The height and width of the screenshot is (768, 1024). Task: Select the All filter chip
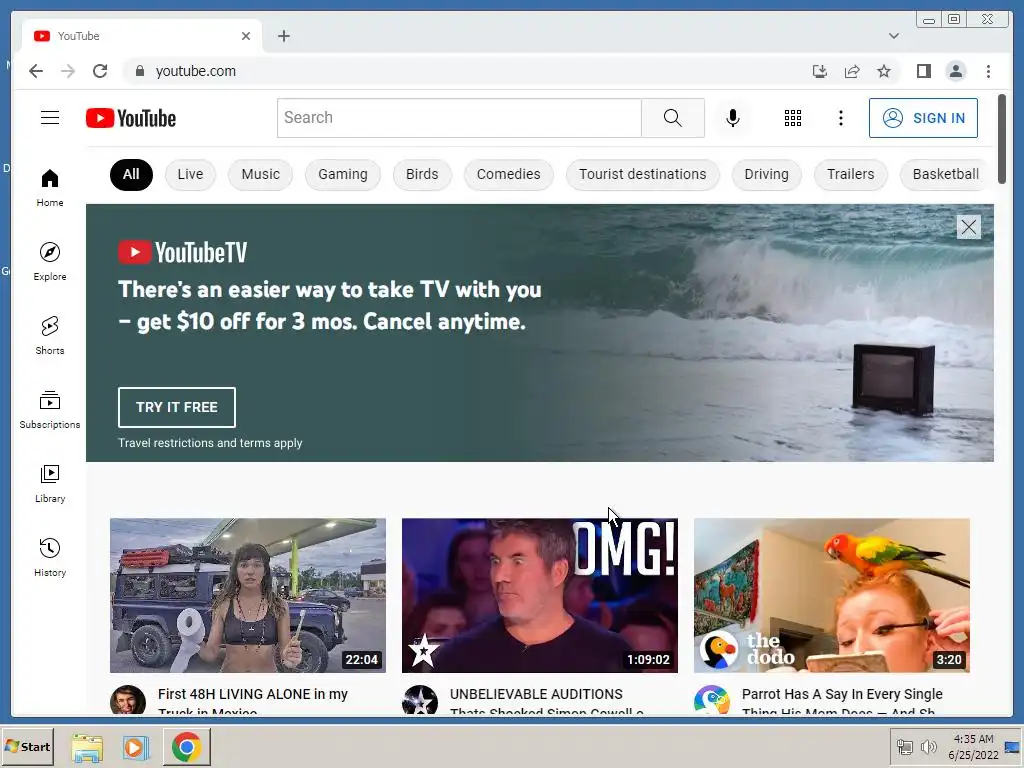pyautogui.click(x=131, y=174)
